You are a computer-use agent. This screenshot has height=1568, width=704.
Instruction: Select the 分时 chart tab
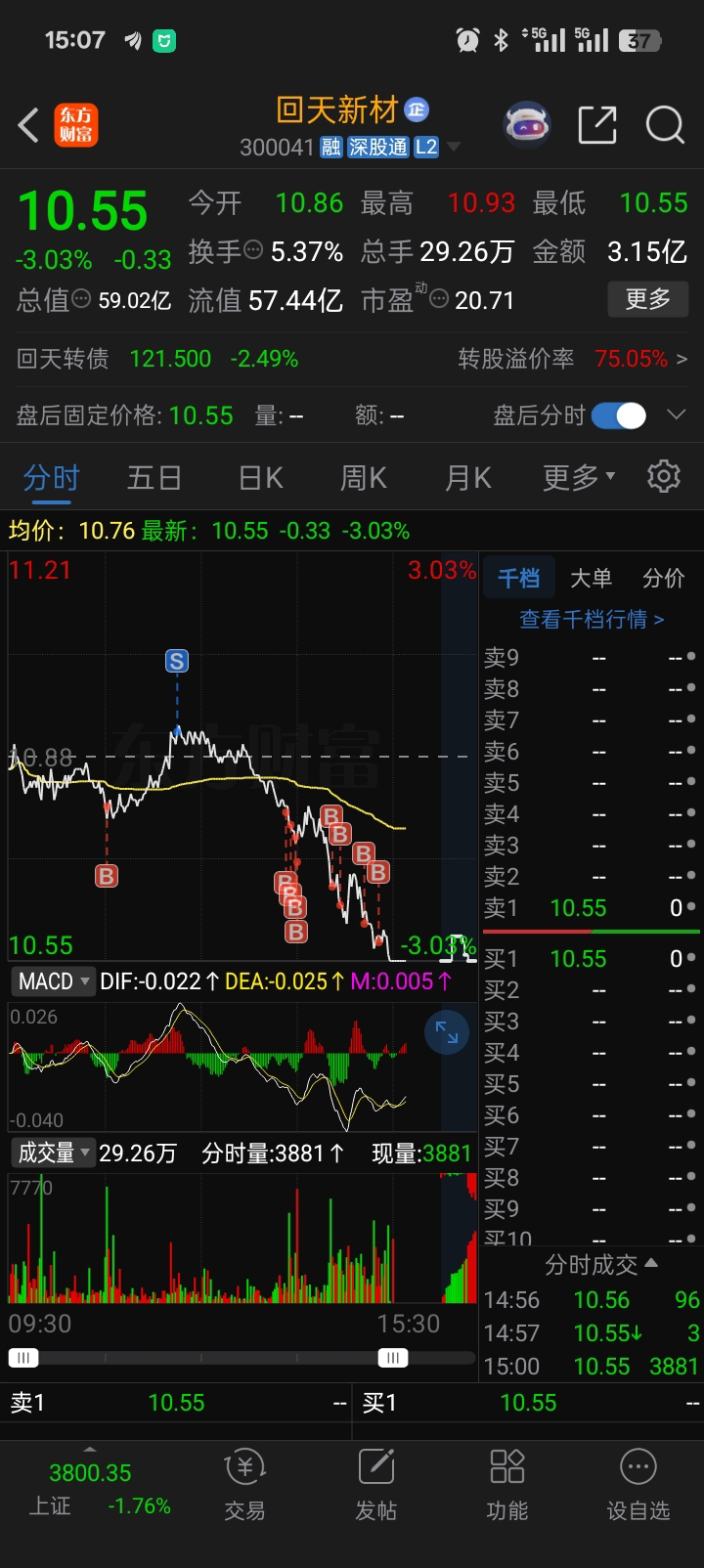click(x=51, y=477)
